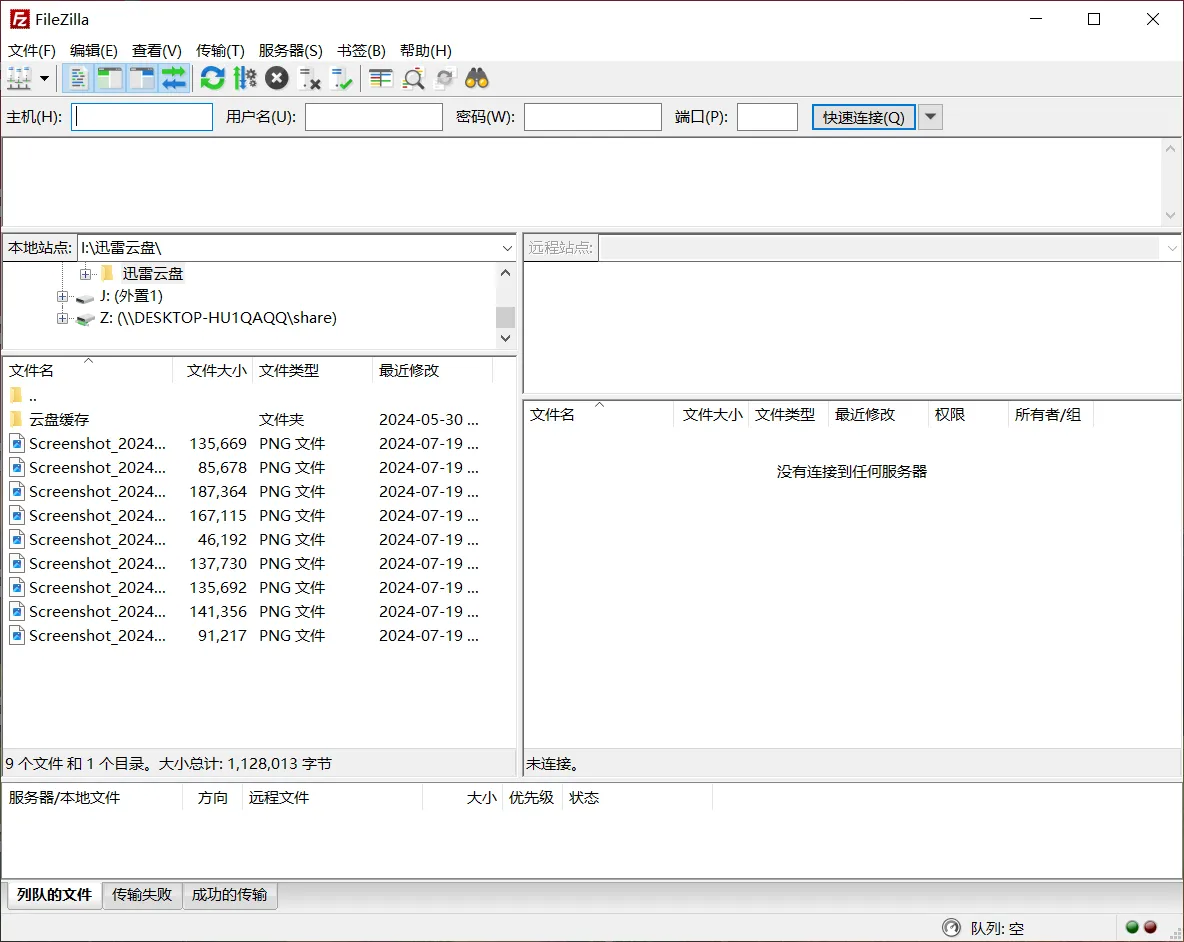Screen dimensions: 1184x942
Task: Toggle transfer queue display icon
Action: tap(174, 78)
